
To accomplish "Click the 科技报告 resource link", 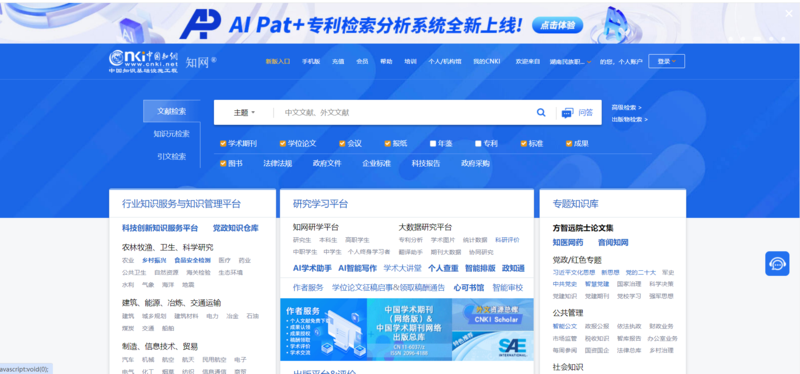I will [426, 164].
